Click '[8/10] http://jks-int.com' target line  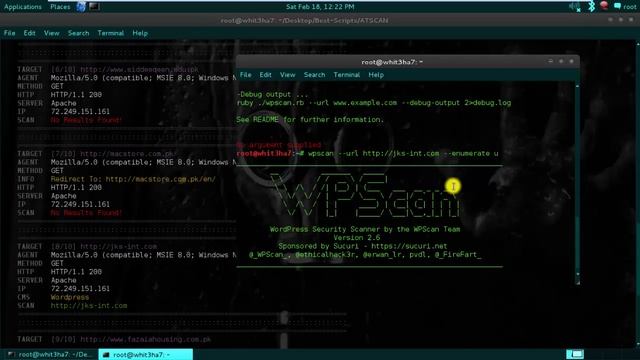pyautogui.click(x=104, y=247)
